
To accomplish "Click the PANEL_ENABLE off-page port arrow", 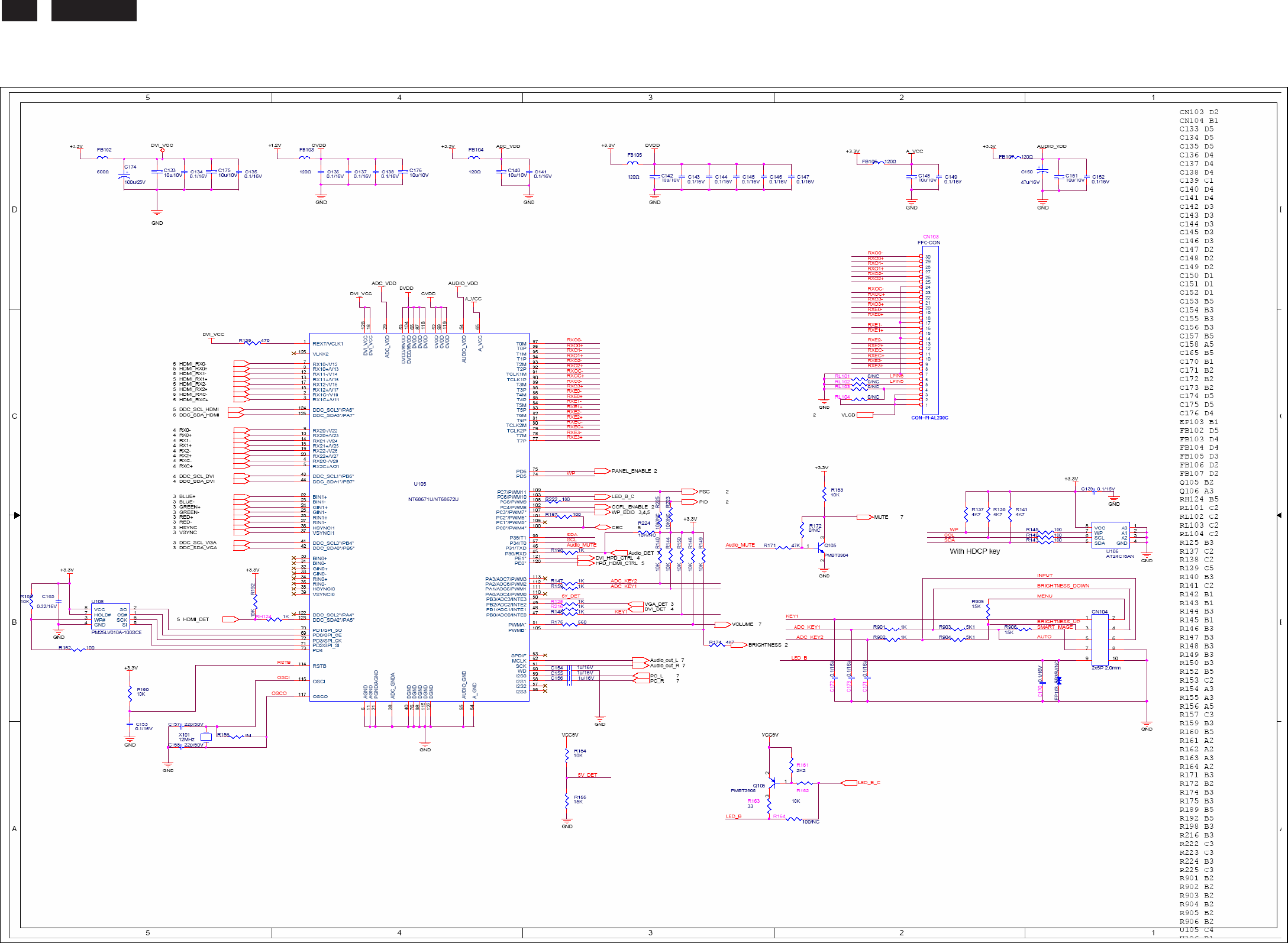I will point(602,471).
